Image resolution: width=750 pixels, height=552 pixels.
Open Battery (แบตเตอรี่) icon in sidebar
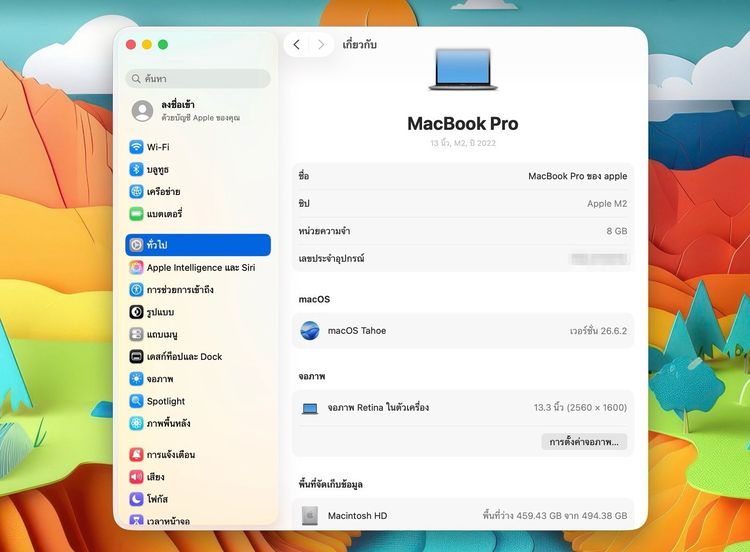click(x=136, y=213)
